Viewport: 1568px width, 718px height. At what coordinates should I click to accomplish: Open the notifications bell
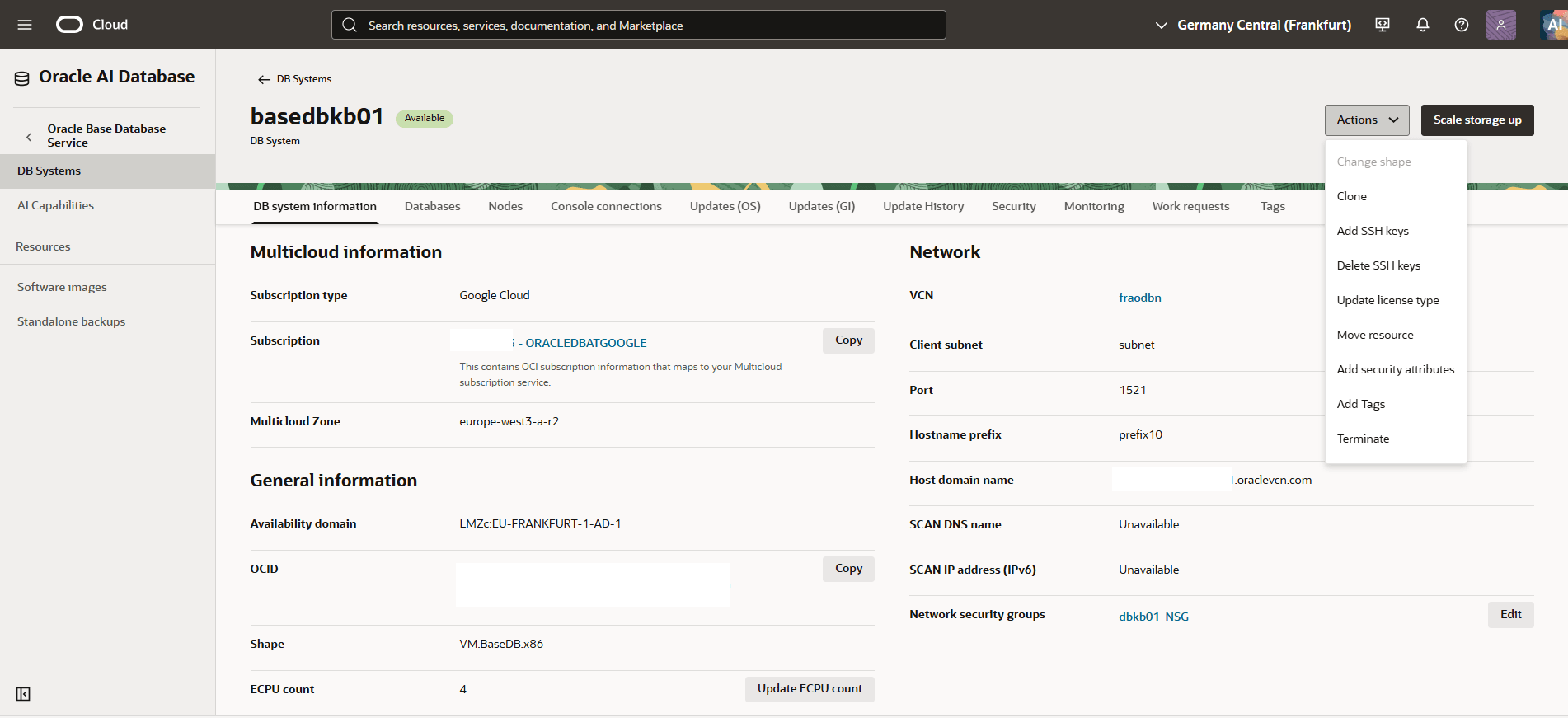pos(1423,25)
